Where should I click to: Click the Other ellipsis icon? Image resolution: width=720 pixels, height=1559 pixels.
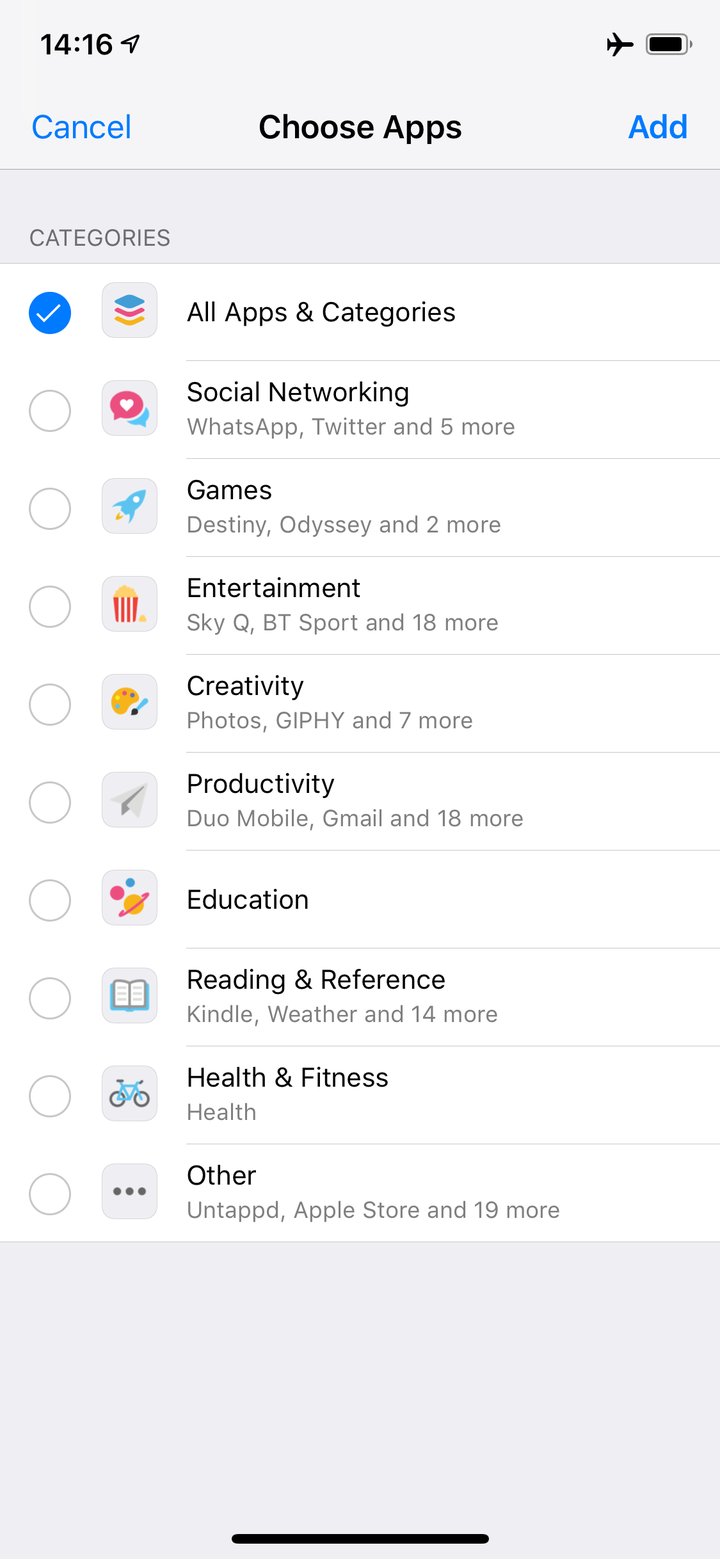click(x=130, y=1193)
